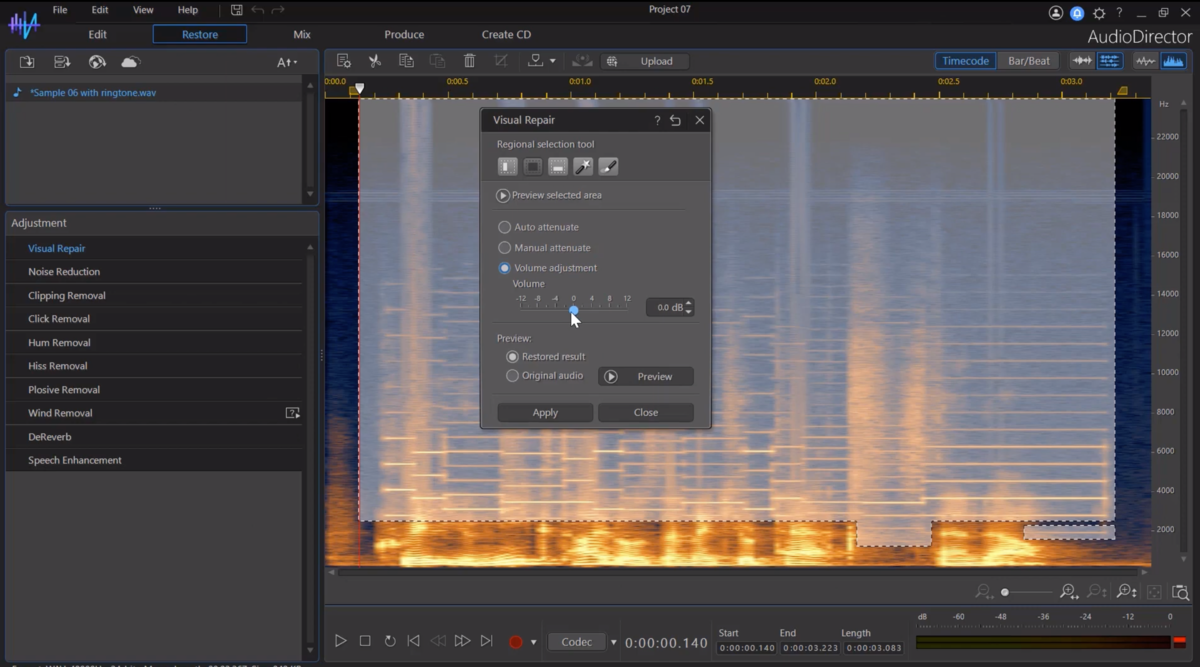Click the zoom to selection icon
The image size is (1200, 667).
coord(1181,592)
